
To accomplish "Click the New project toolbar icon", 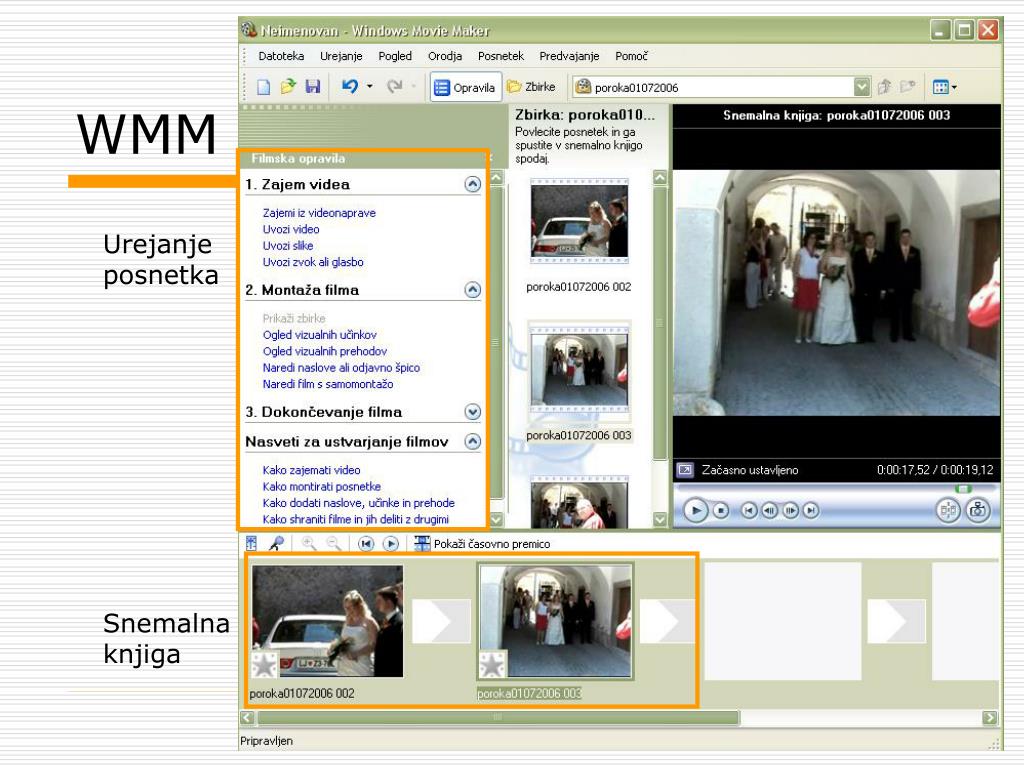I will 264,87.
